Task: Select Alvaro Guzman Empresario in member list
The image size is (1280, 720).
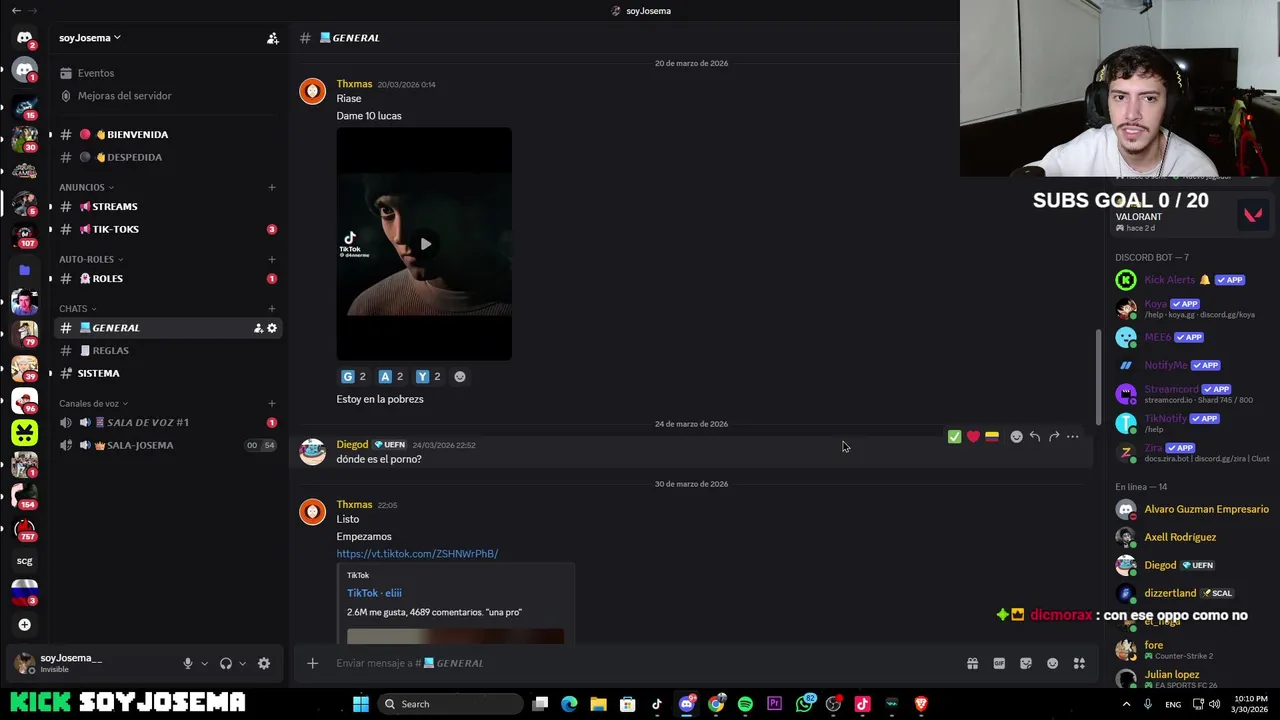Action: coord(1193,509)
